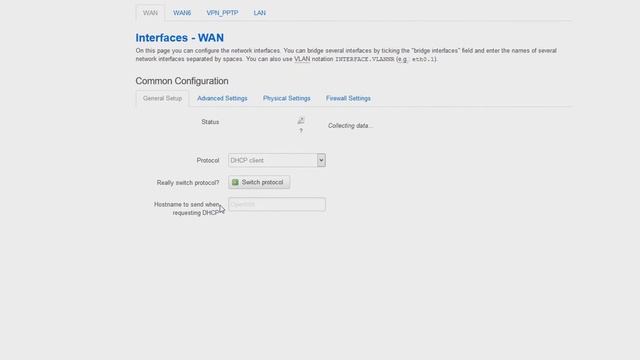Focus the DHCP hostname input field
The image size is (640, 360).
click(277, 204)
